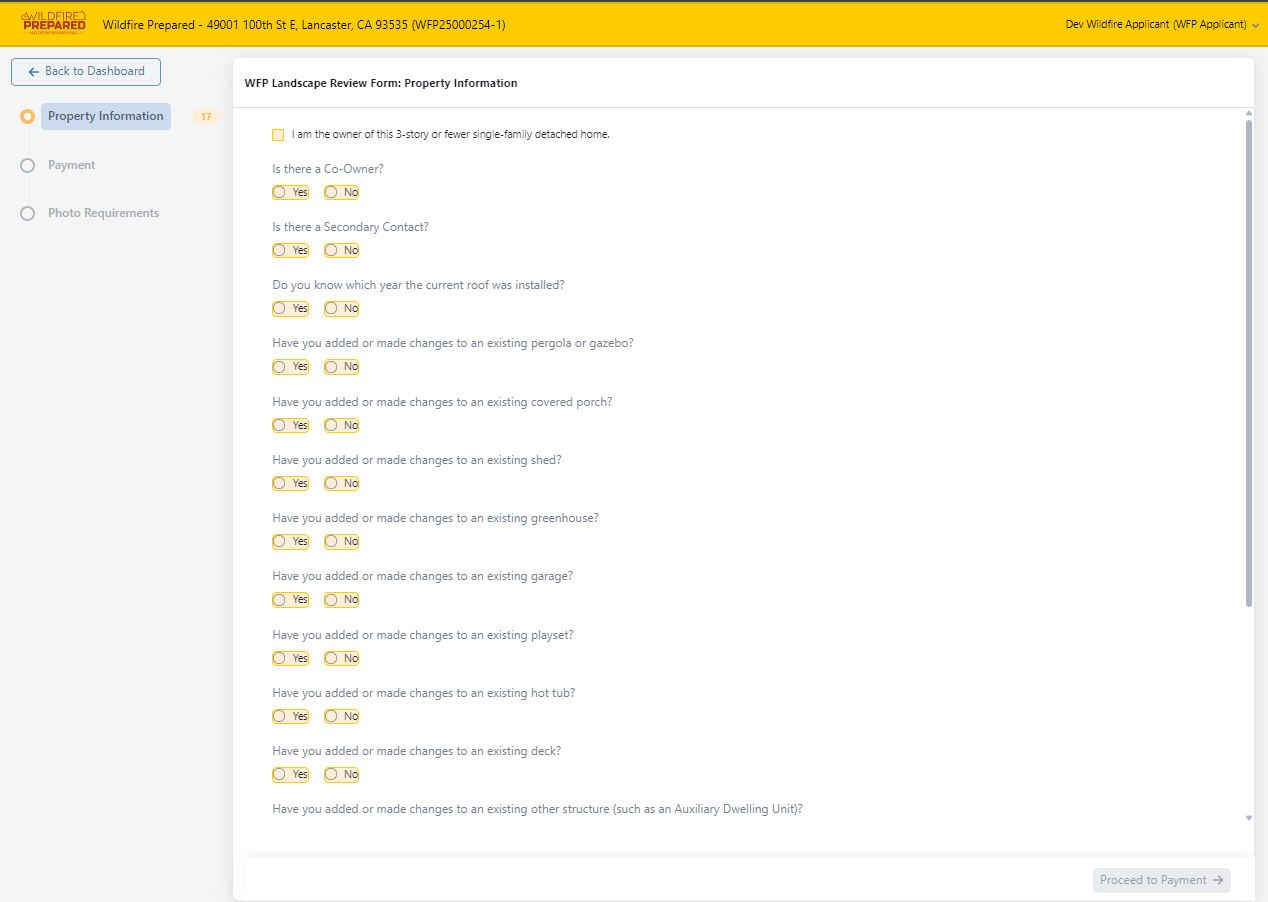Choose Yes for roof installation year known

[x=280, y=309]
